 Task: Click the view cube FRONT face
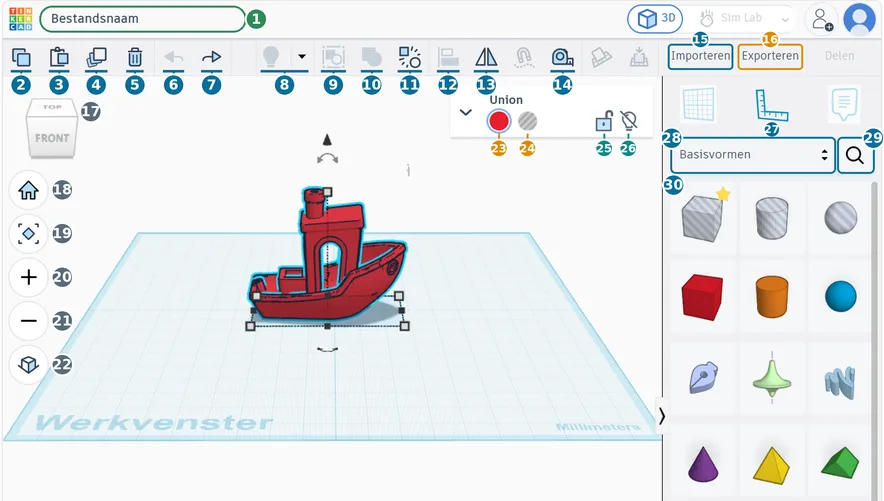[52, 138]
